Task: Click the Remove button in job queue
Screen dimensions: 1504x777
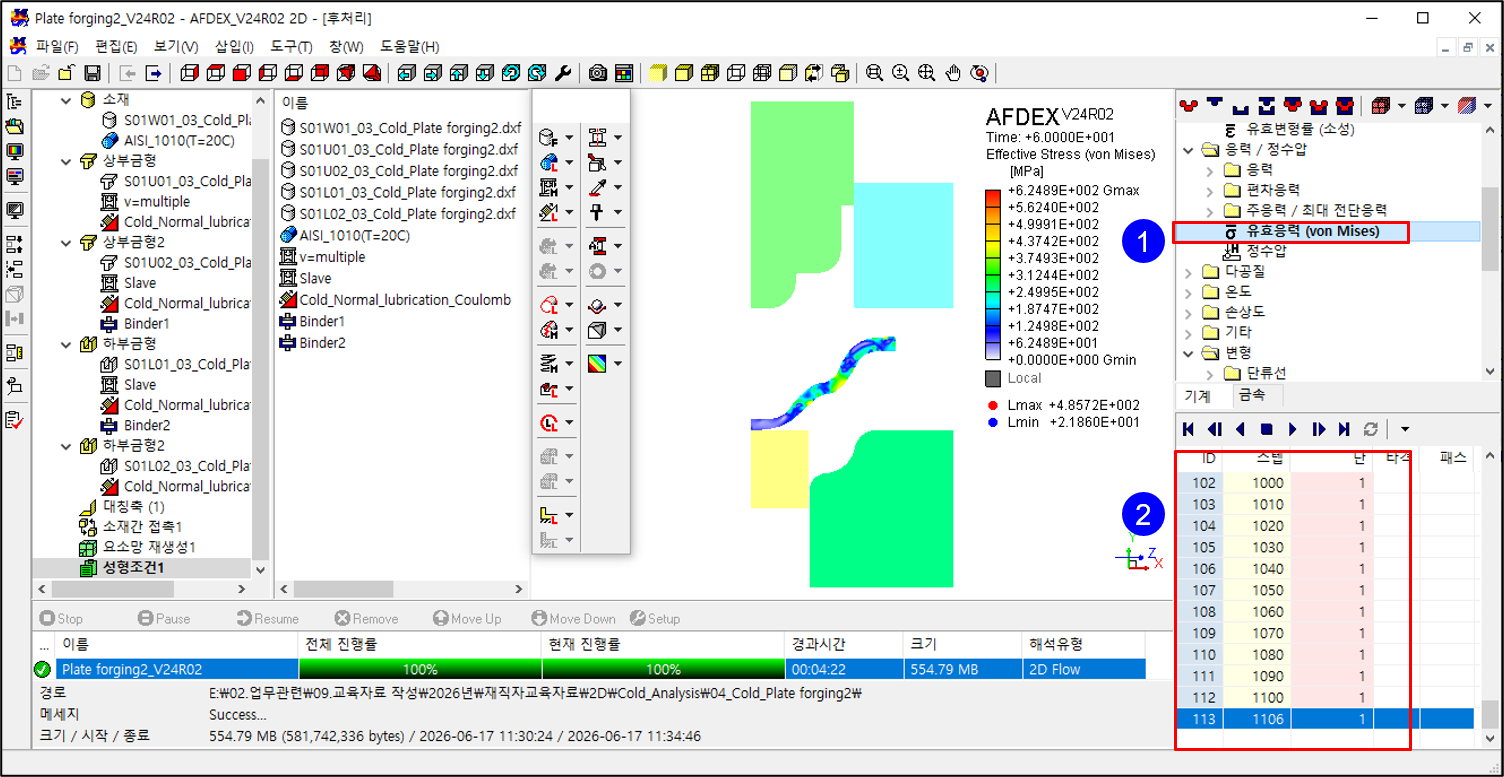Action: (x=366, y=619)
